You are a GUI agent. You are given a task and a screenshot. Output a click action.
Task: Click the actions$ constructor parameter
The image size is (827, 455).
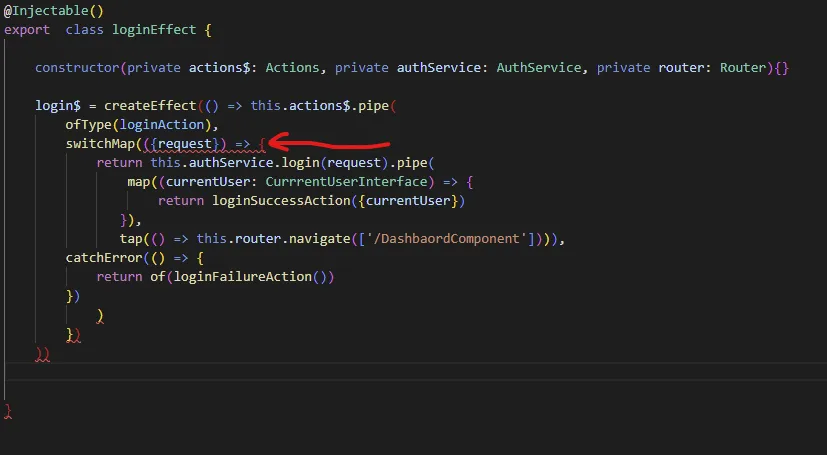click(219, 67)
